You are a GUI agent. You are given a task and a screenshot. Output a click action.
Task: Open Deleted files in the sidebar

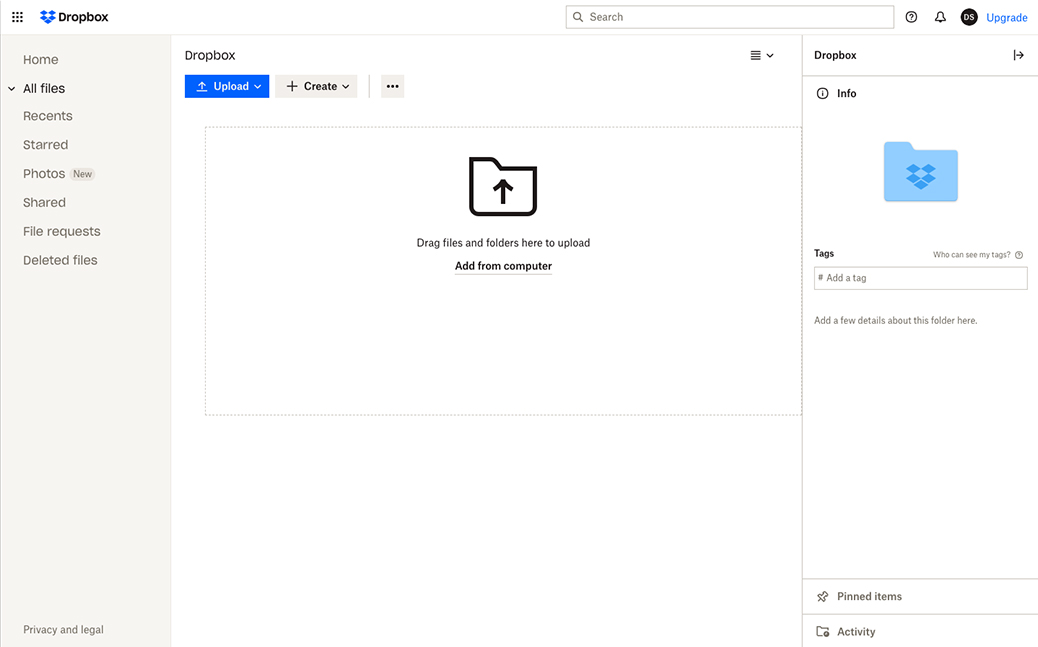pyautogui.click(x=60, y=260)
